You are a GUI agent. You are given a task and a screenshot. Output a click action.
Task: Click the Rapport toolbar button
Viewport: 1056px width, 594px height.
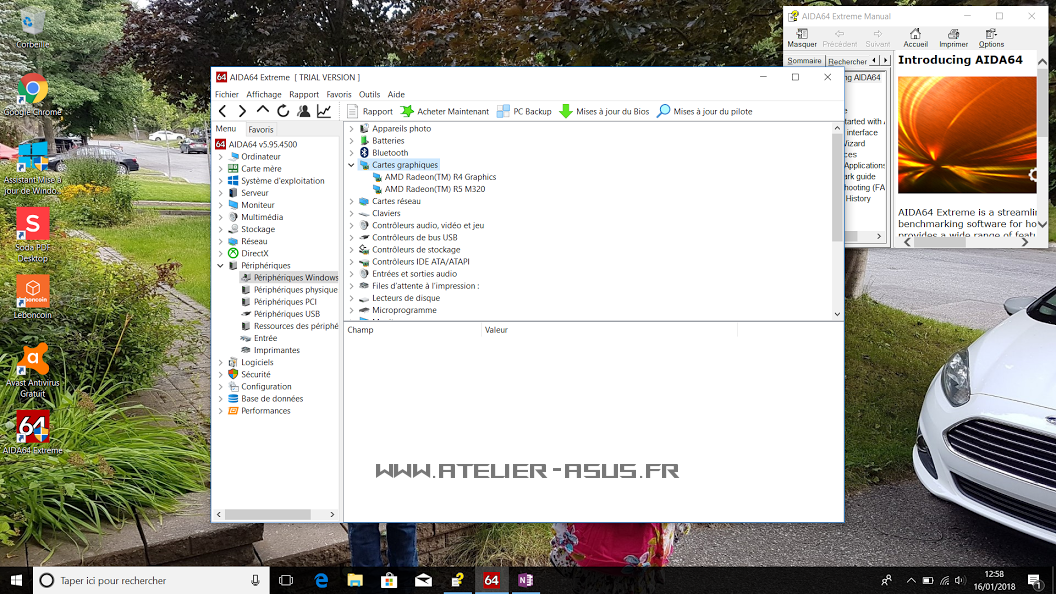[370, 111]
